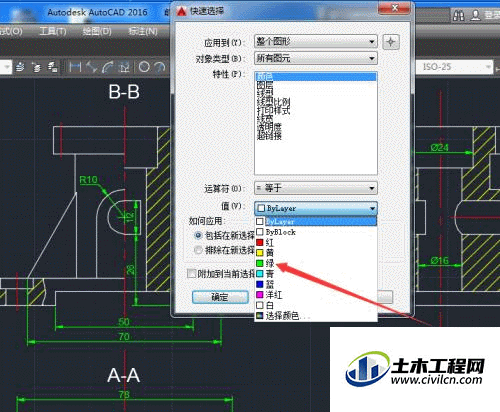Open the 对象类型 dropdown
The width and height of the screenshot is (500, 412).
(x=316, y=58)
